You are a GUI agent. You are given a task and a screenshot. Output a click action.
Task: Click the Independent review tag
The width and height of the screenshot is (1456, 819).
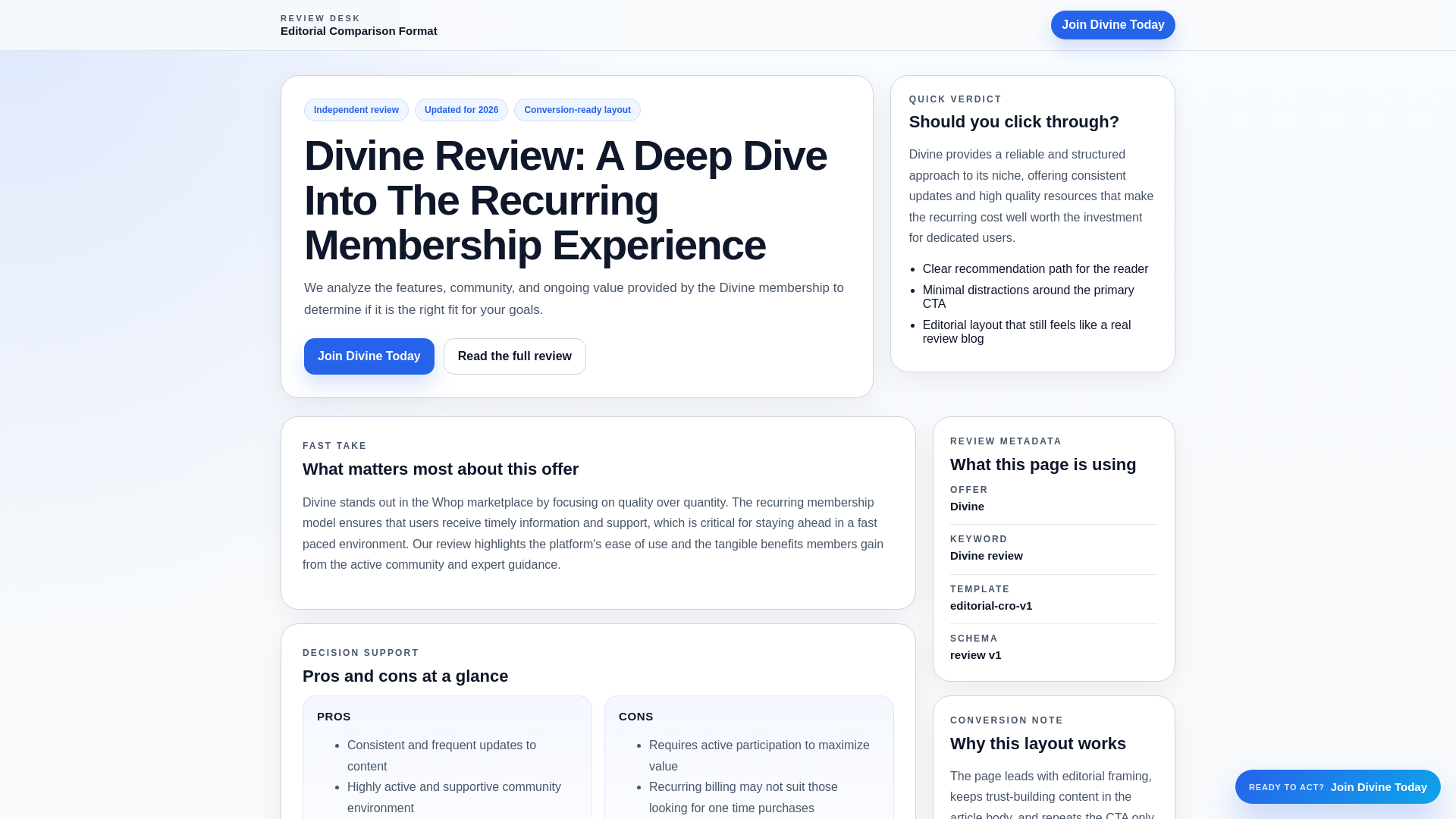tap(356, 110)
